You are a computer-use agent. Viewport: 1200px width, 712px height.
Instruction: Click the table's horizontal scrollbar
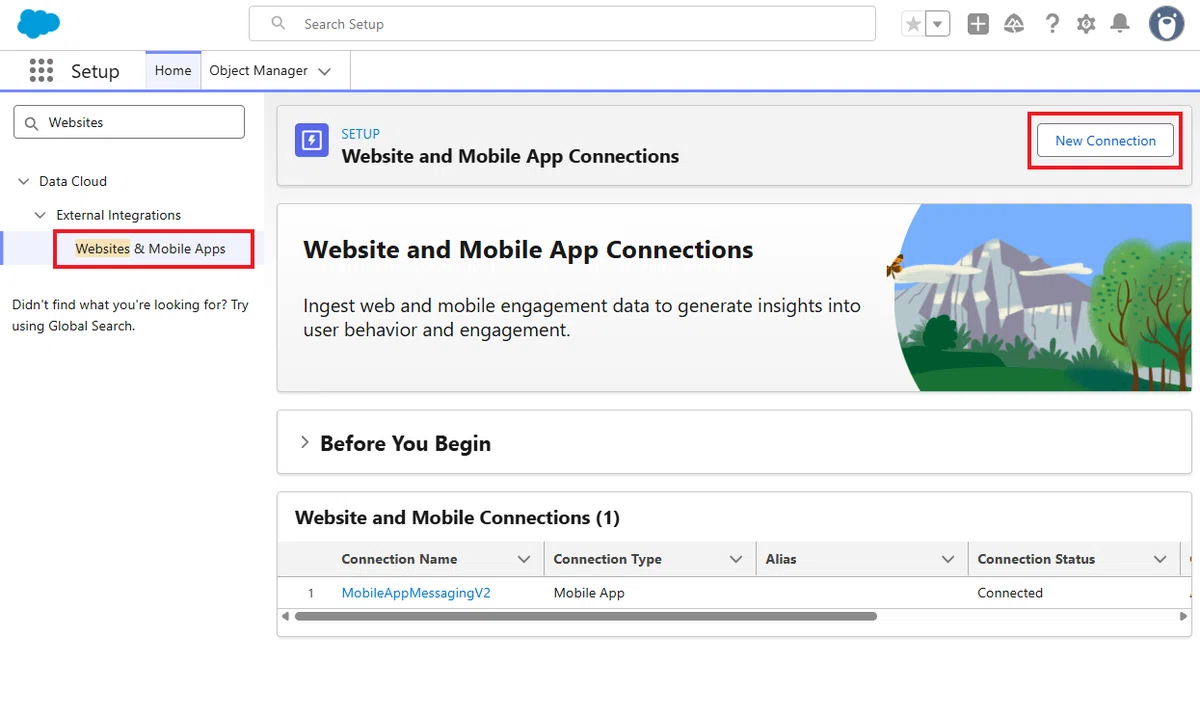click(585, 616)
